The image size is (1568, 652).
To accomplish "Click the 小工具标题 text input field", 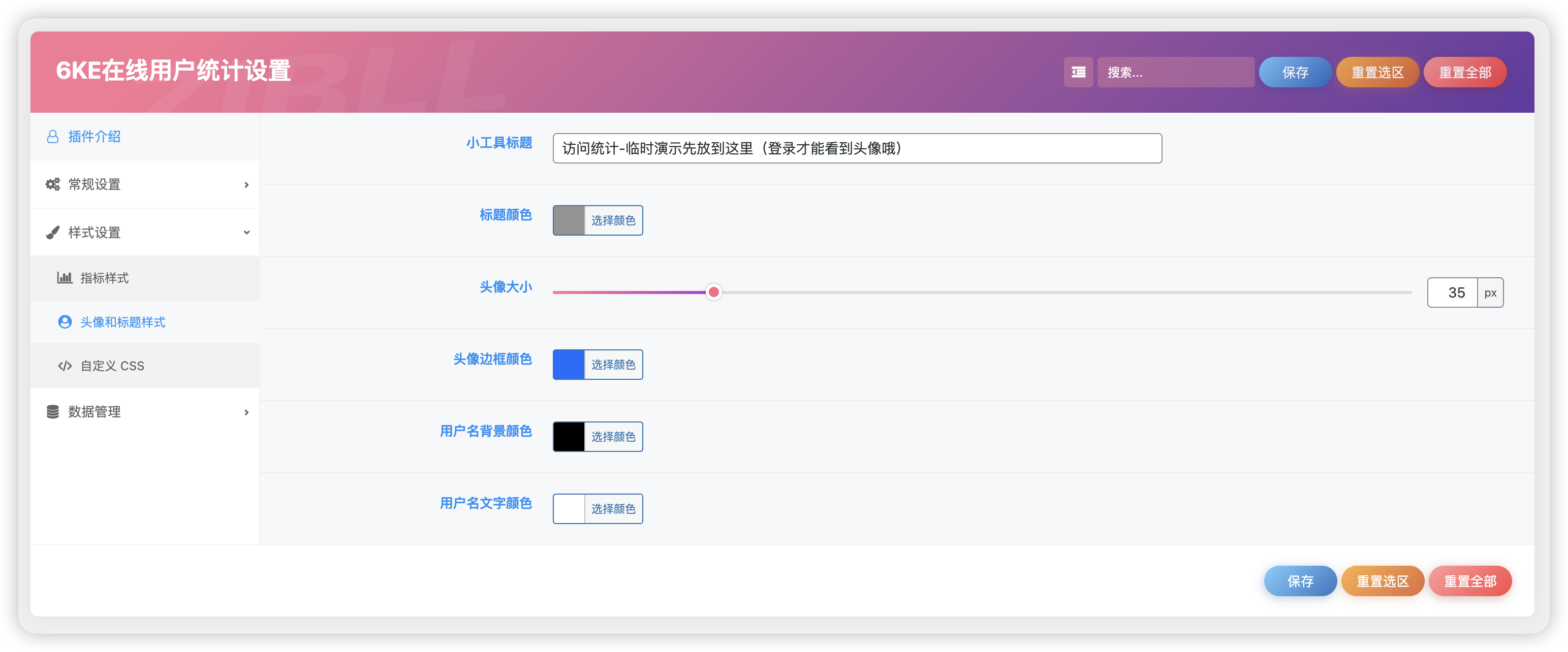I will click(857, 148).
